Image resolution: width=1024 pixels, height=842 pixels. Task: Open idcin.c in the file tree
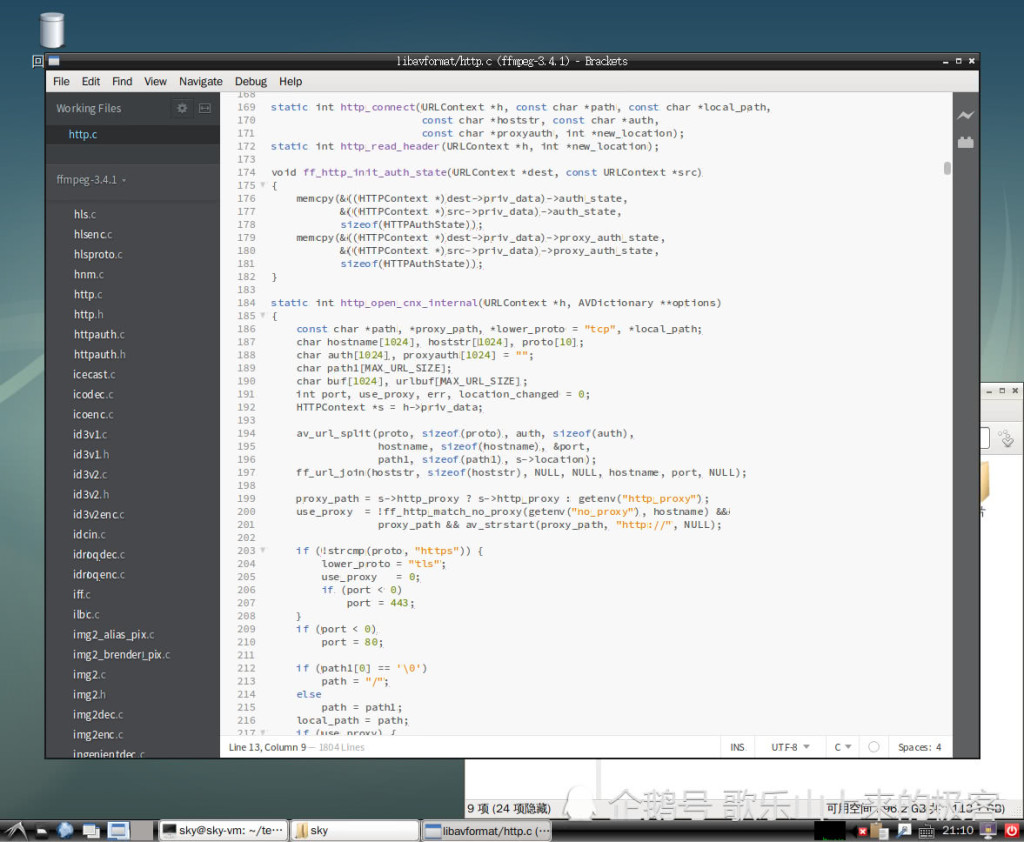pos(89,534)
